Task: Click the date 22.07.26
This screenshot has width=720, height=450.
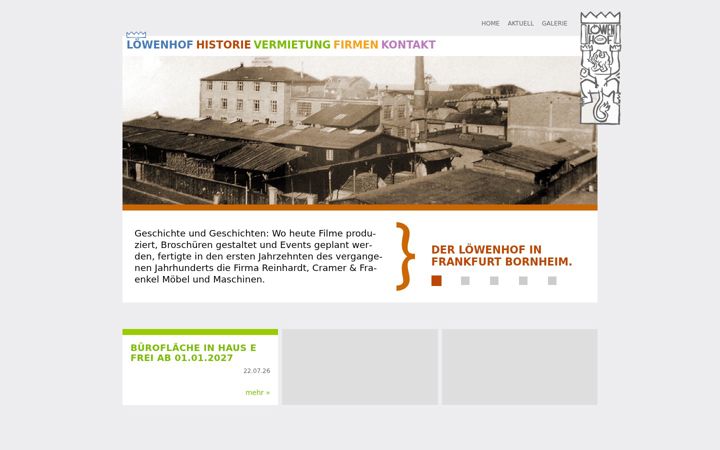Action: (x=257, y=371)
